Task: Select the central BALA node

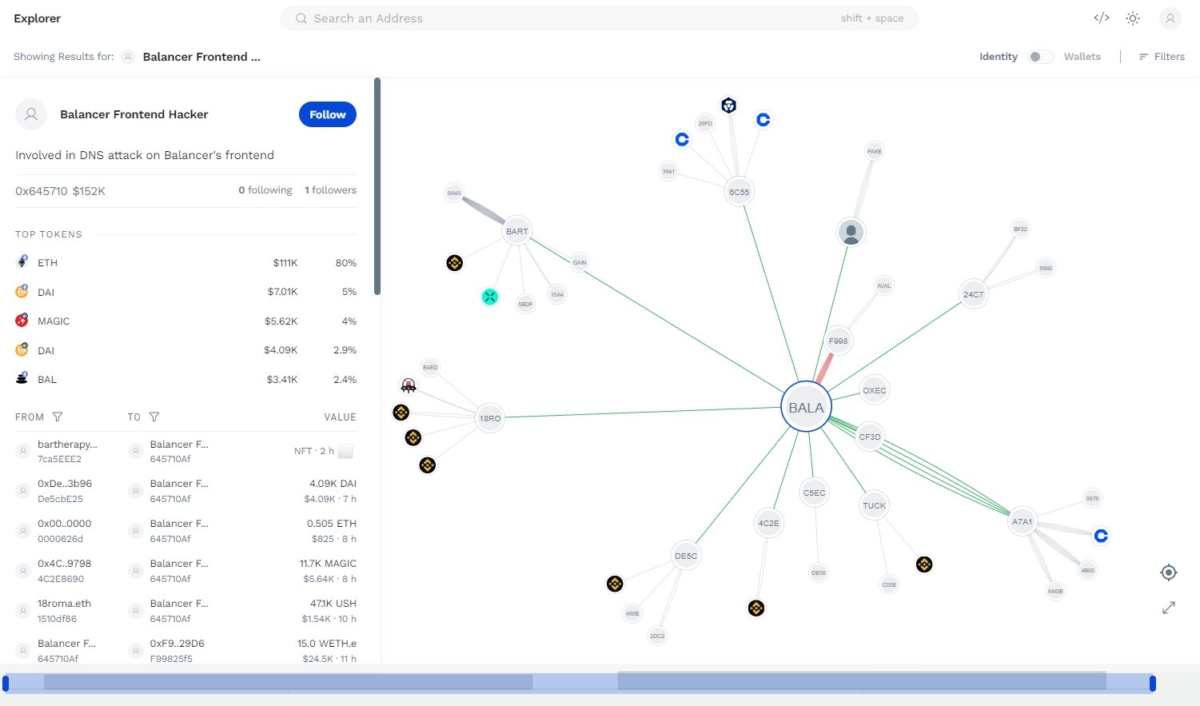Action: click(x=806, y=407)
